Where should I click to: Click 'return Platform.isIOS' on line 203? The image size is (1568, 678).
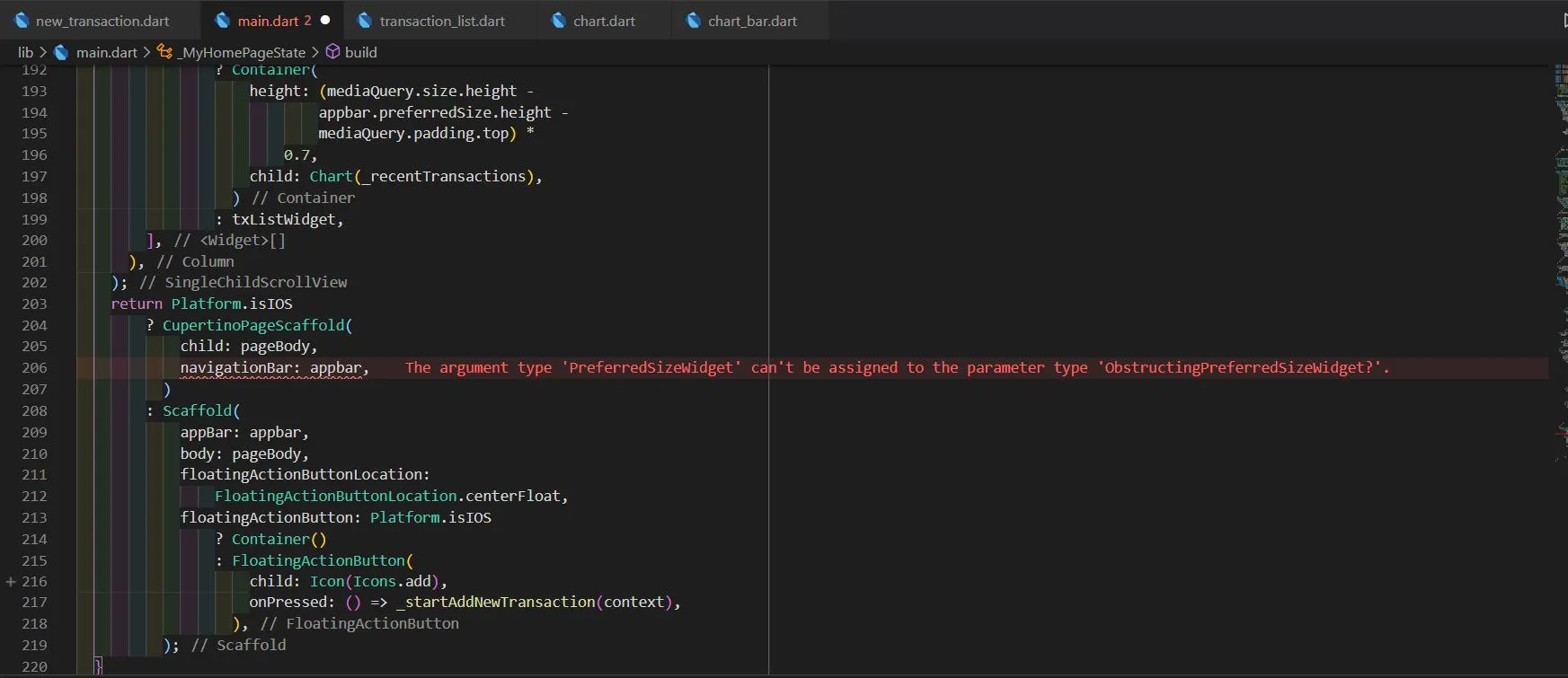point(201,304)
